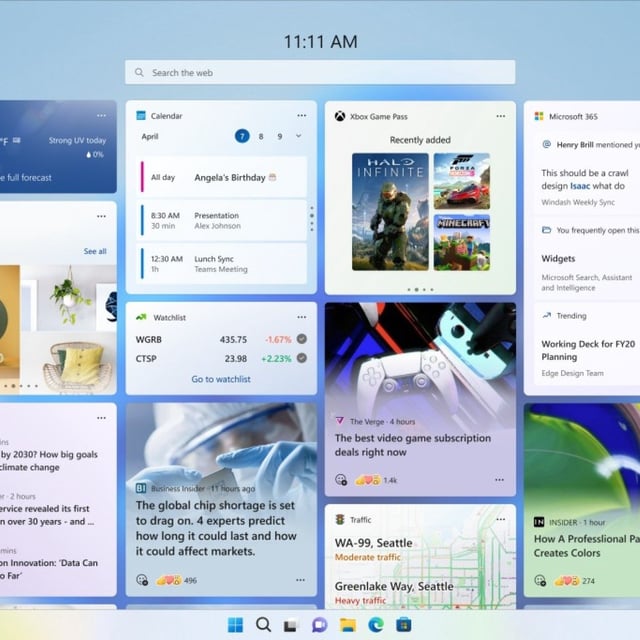Open Halo Infinite game cover
This screenshot has height=640, width=640.
click(x=390, y=211)
